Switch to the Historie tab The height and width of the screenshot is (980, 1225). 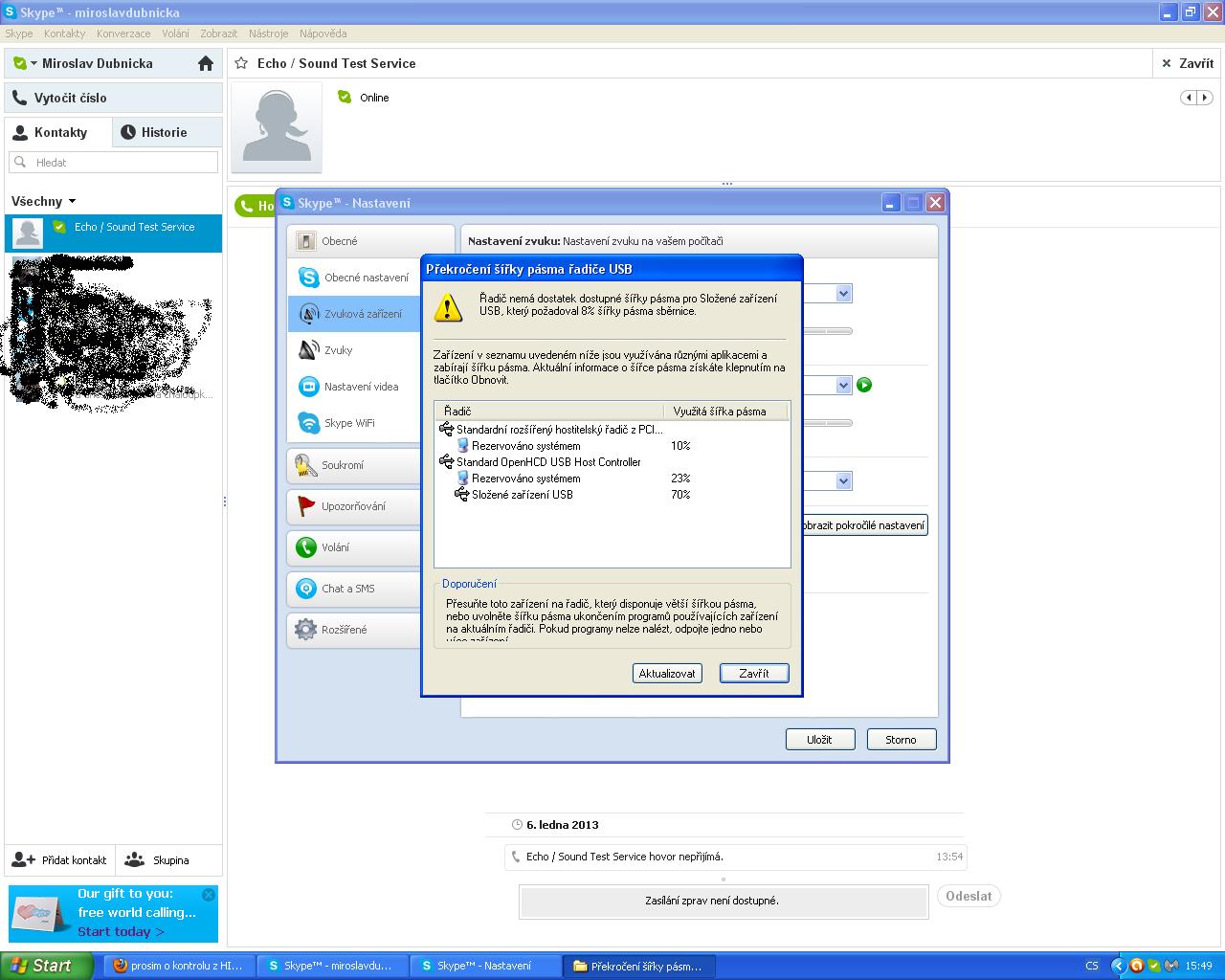167,132
